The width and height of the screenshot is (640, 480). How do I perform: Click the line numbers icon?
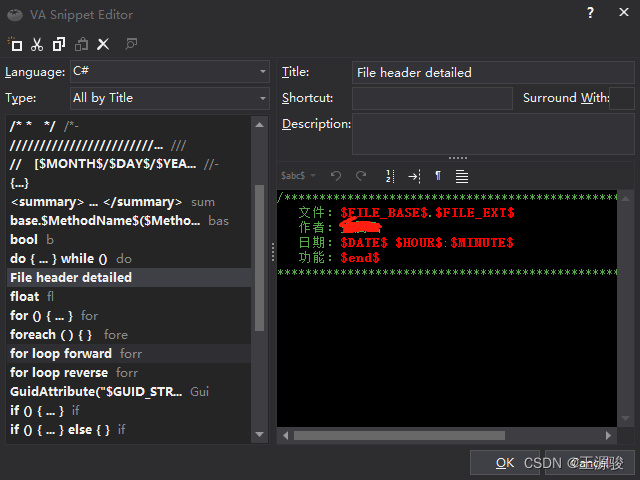pyautogui.click(x=390, y=176)
